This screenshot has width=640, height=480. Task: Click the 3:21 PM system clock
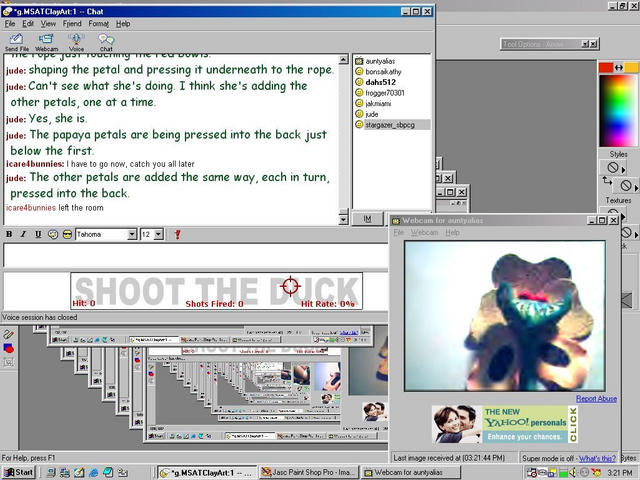tap(620, 473)
